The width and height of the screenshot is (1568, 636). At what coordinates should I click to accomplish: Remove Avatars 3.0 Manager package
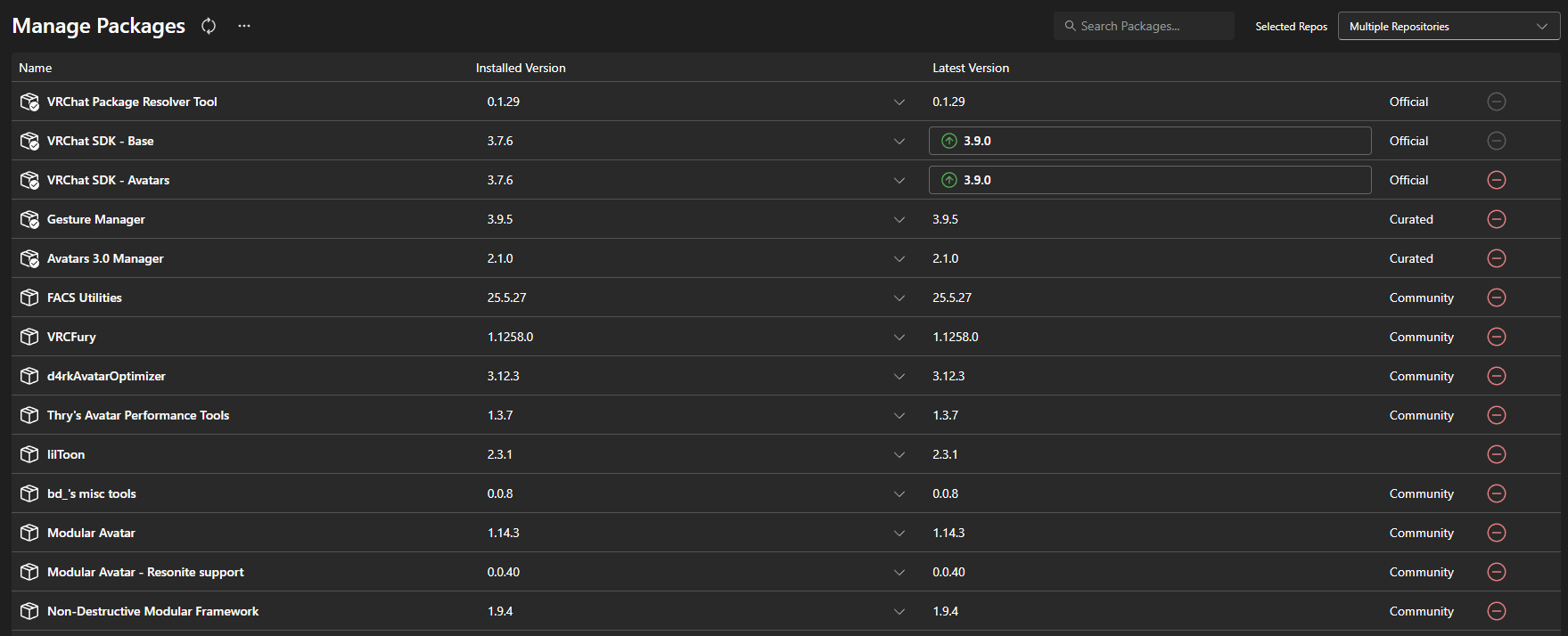(1497, 258)
